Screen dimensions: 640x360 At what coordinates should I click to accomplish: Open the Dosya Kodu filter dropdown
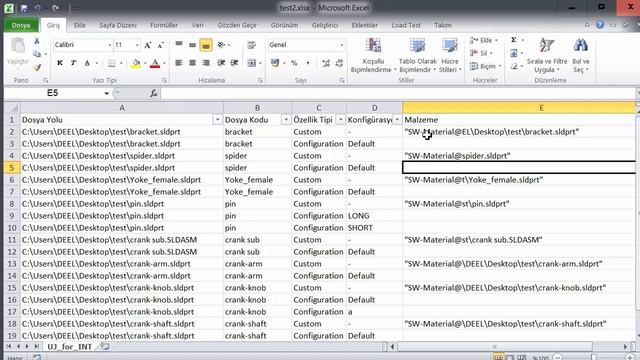pyautogui.click(x=286, y=120)
